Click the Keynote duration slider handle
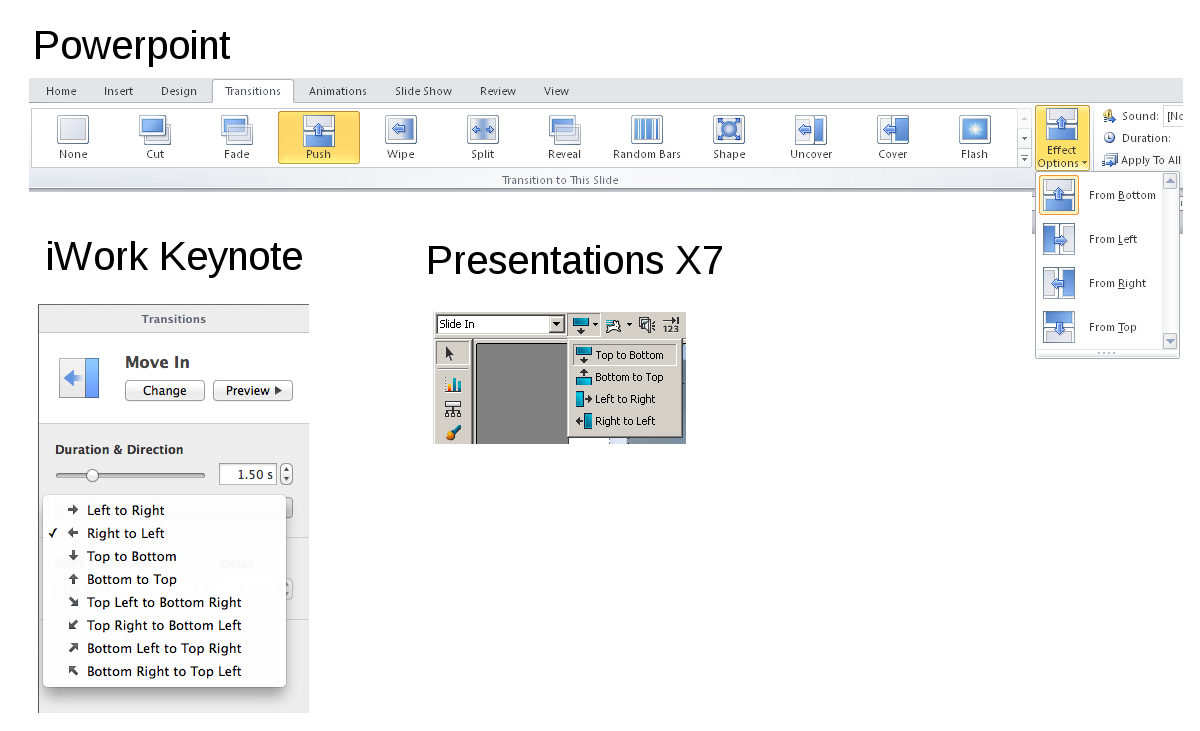The image size is (1200, 731). pyautogui.click(x=92, y=475)
